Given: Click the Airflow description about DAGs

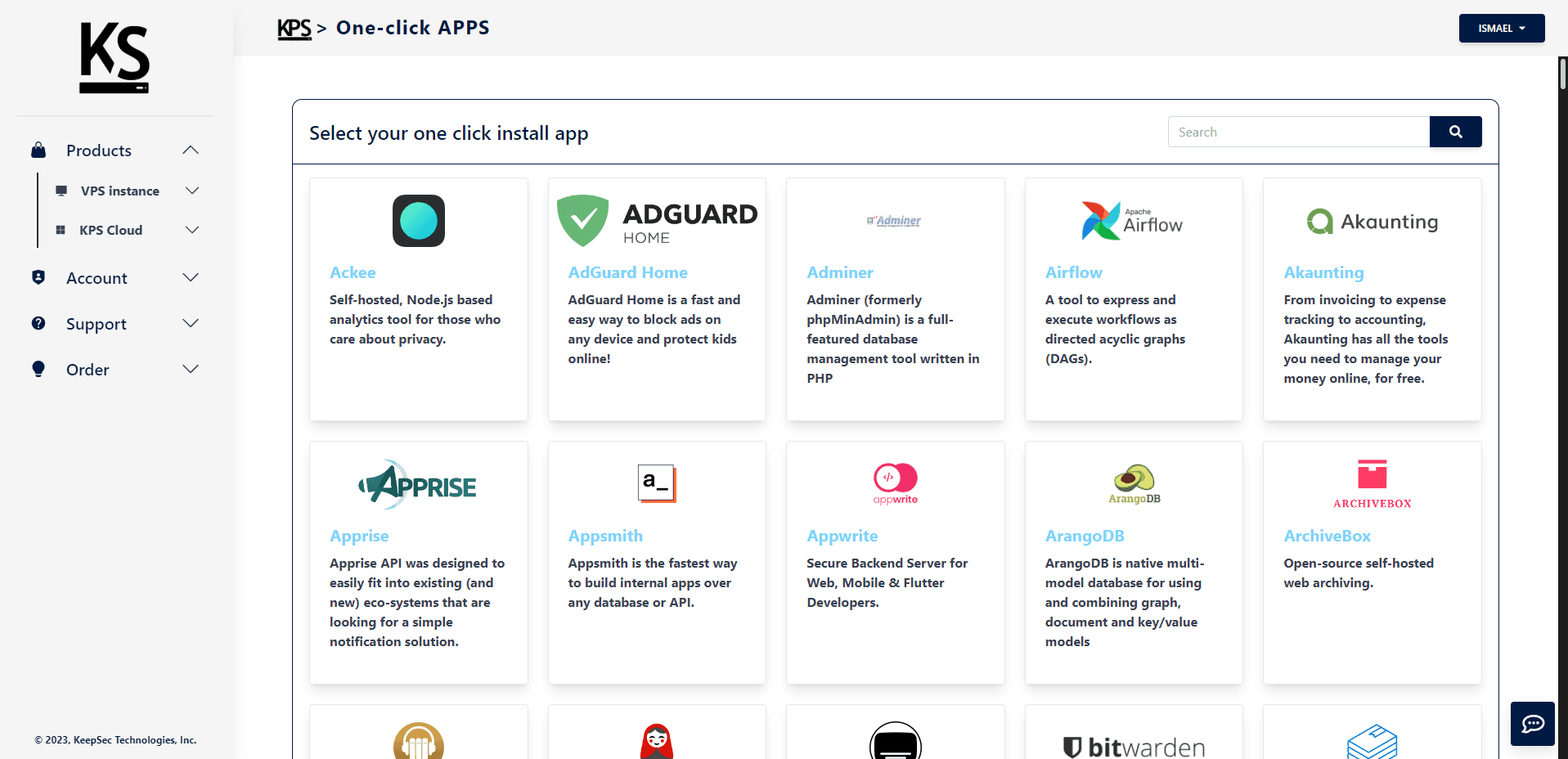Looking at the screenshot, I should 1116,329.
